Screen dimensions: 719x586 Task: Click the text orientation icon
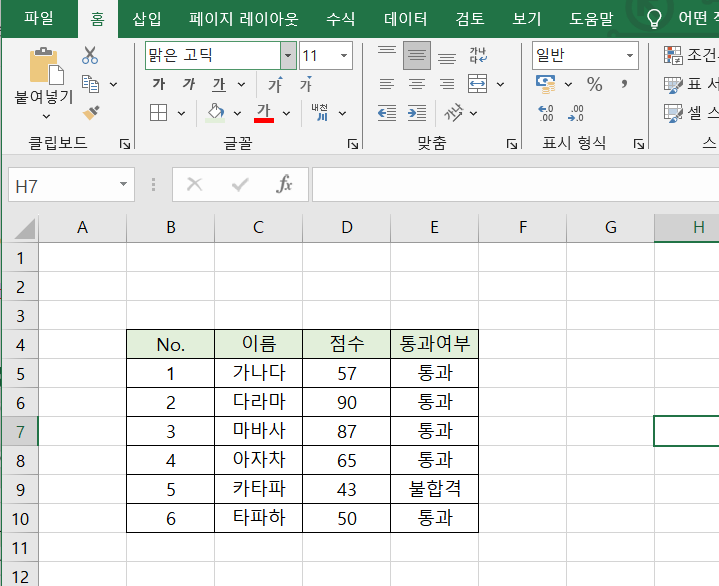(x=453, y=113)
